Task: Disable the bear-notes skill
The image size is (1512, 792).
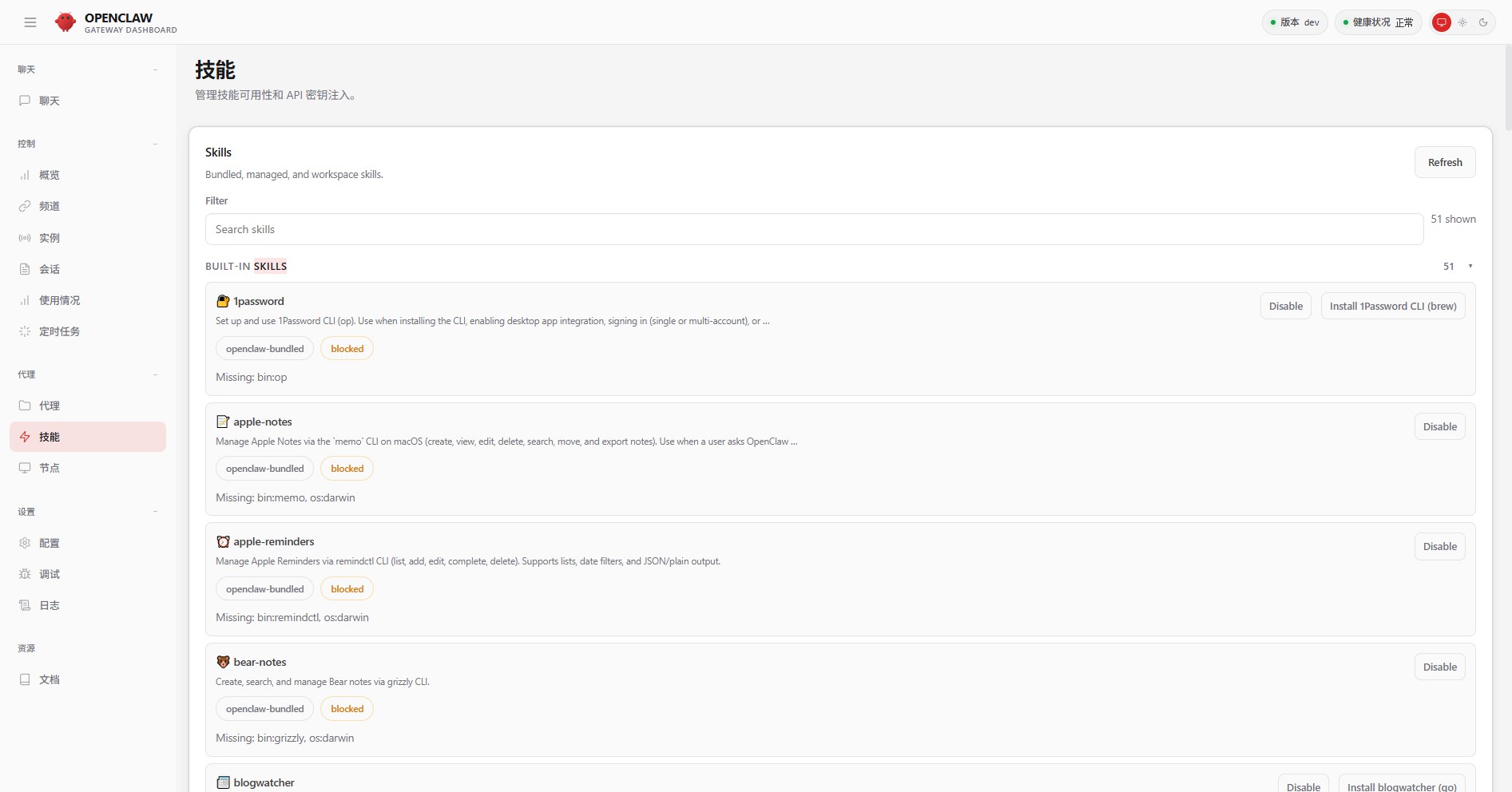Action: tap(1440, 667)
